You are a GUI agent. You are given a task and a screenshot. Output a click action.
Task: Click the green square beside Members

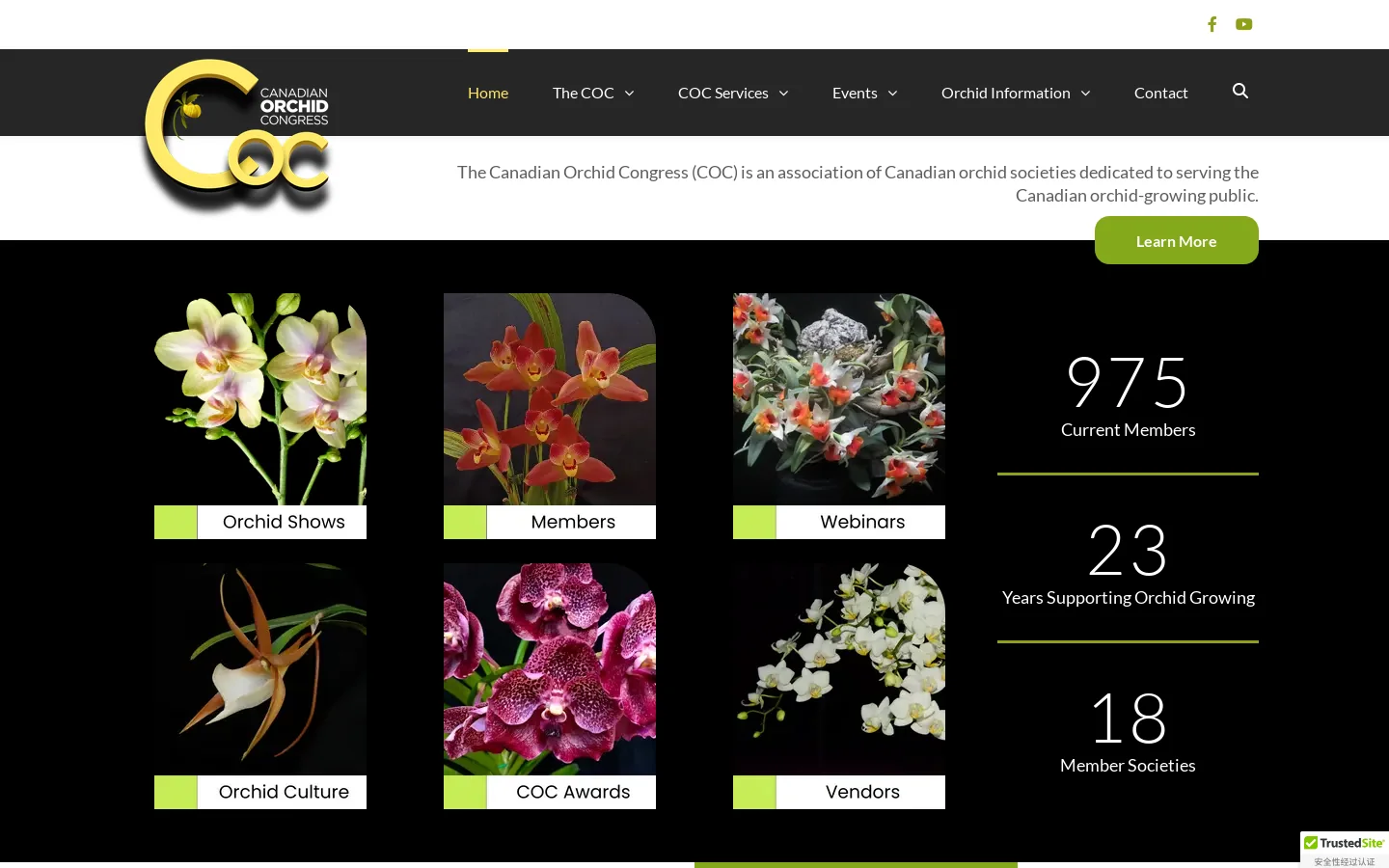(465, 522)
